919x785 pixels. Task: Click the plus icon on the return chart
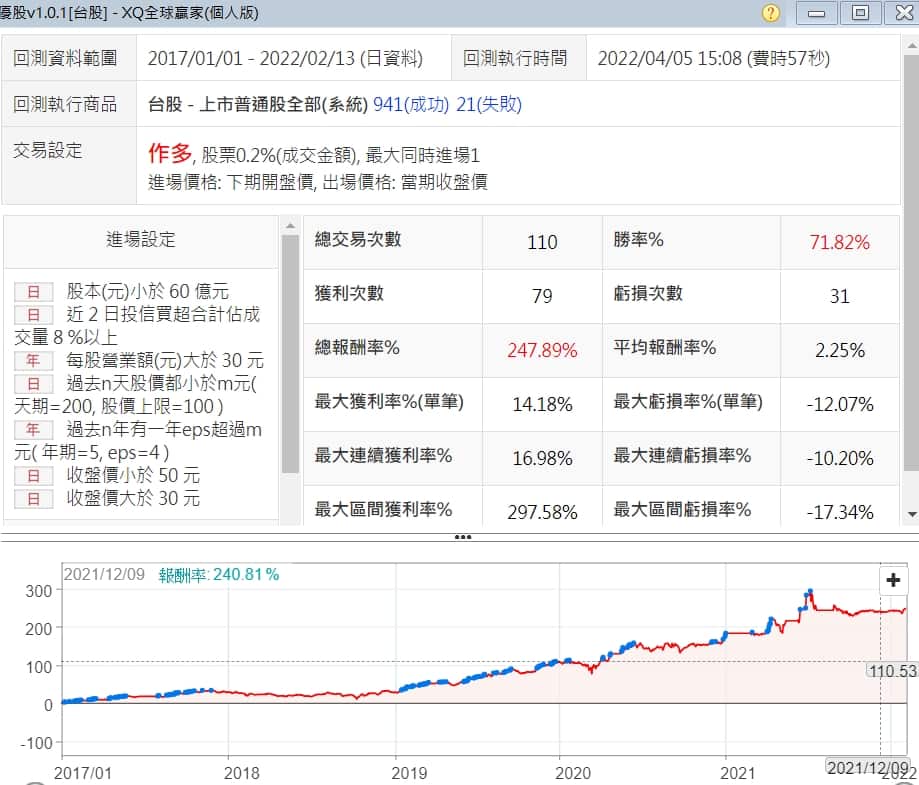pyautogui.click(x=893, y=581)
